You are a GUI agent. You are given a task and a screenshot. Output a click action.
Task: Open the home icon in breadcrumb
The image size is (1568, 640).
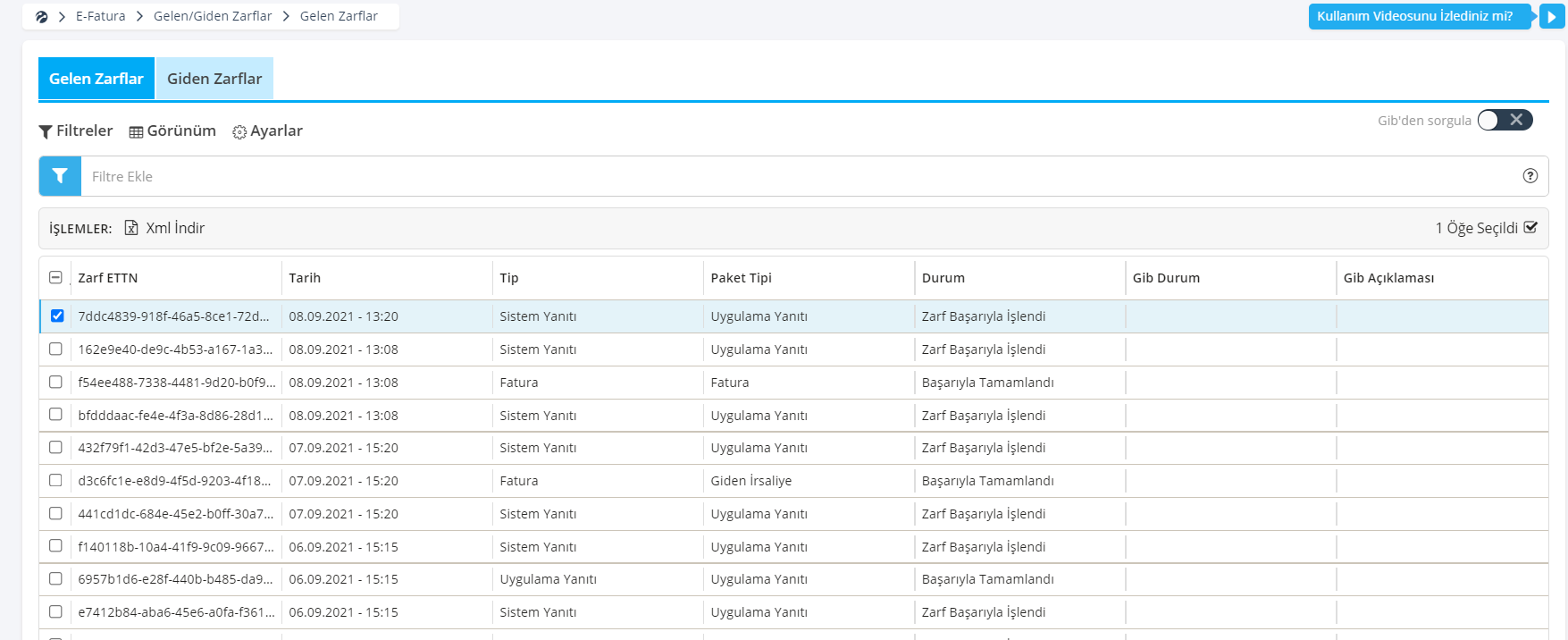(x=42, y=16)
